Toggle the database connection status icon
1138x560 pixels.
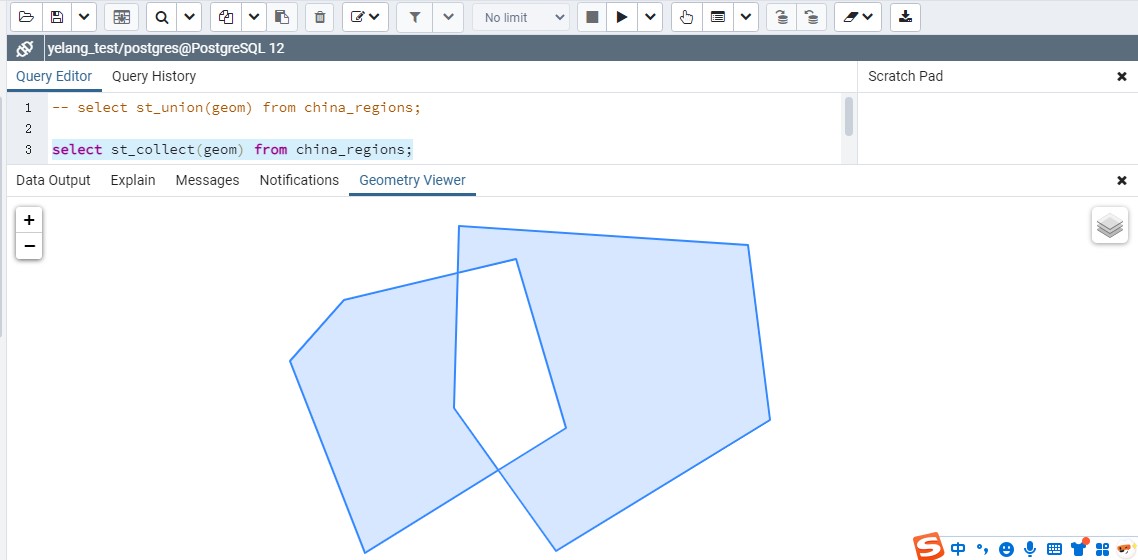[25, 48]
